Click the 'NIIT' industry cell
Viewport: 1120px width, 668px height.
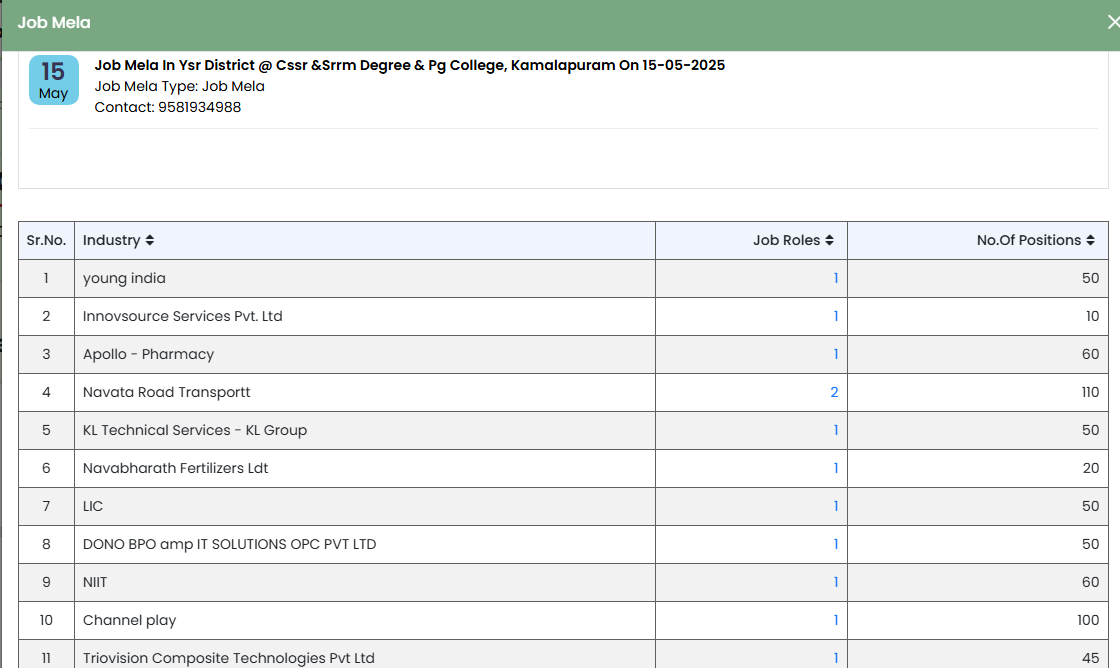[x=365, y=582]
